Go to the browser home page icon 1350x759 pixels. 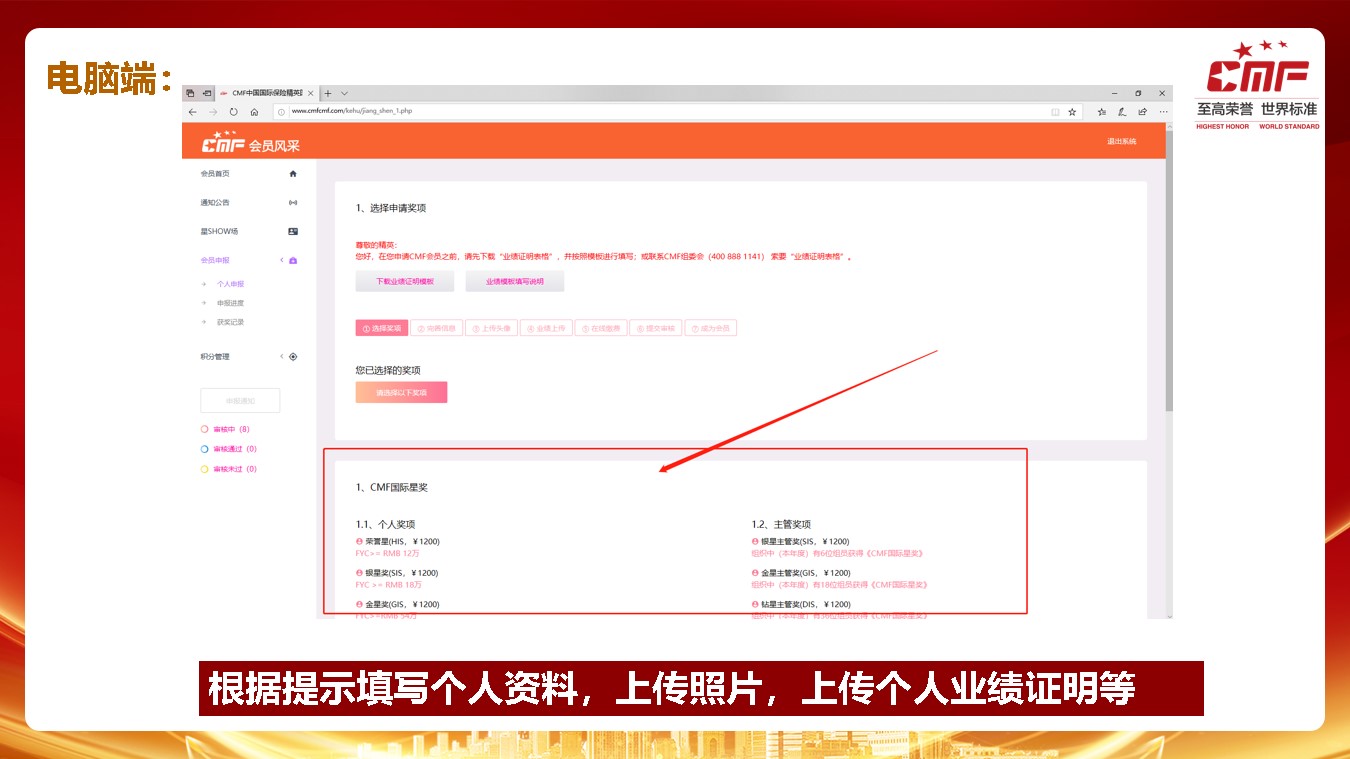[x=255, y=112]
